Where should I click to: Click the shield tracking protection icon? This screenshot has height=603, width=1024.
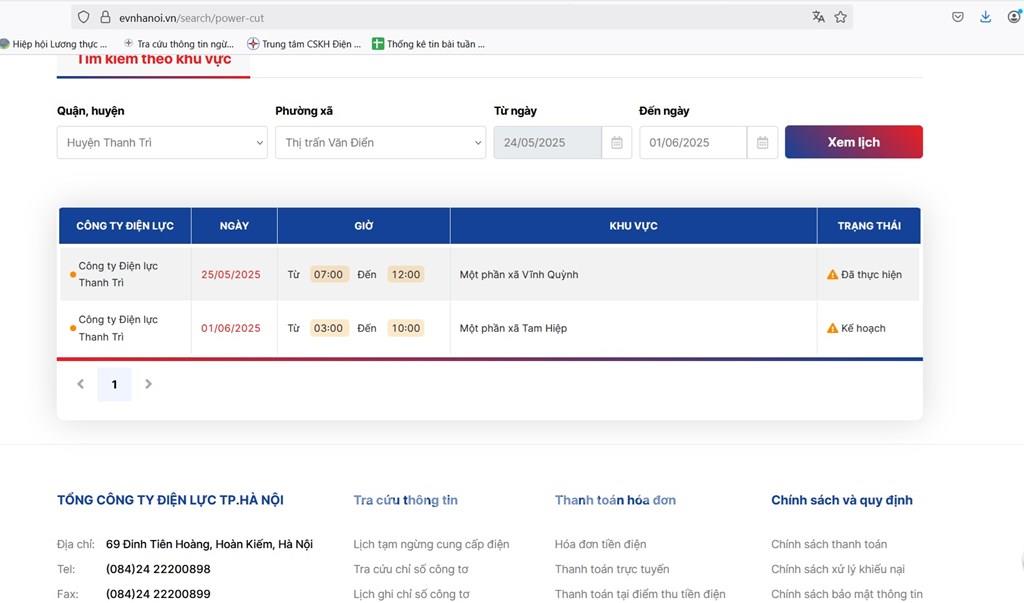tap(84, 17)
